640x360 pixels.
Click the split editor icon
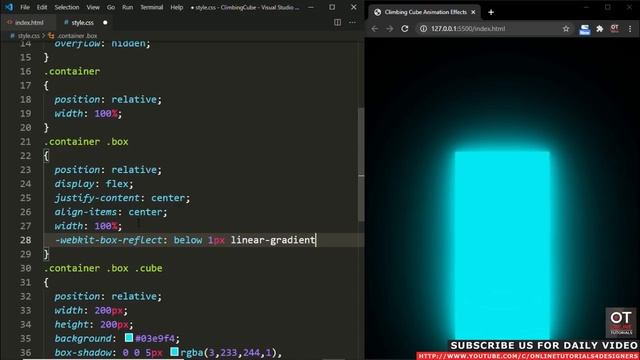coord(337,22)
